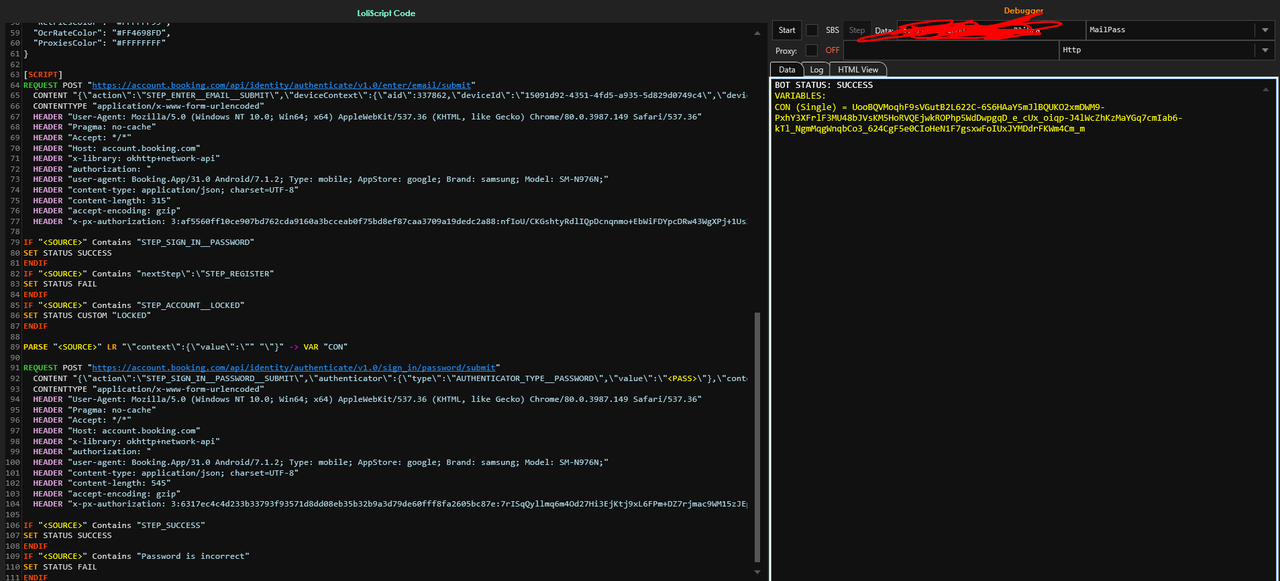Viewport: 1280px width, 581px height.
Task: Click the line containing "STEP_ACCOUNT__LOCKED" condition
Action: (x=133, y=305)
